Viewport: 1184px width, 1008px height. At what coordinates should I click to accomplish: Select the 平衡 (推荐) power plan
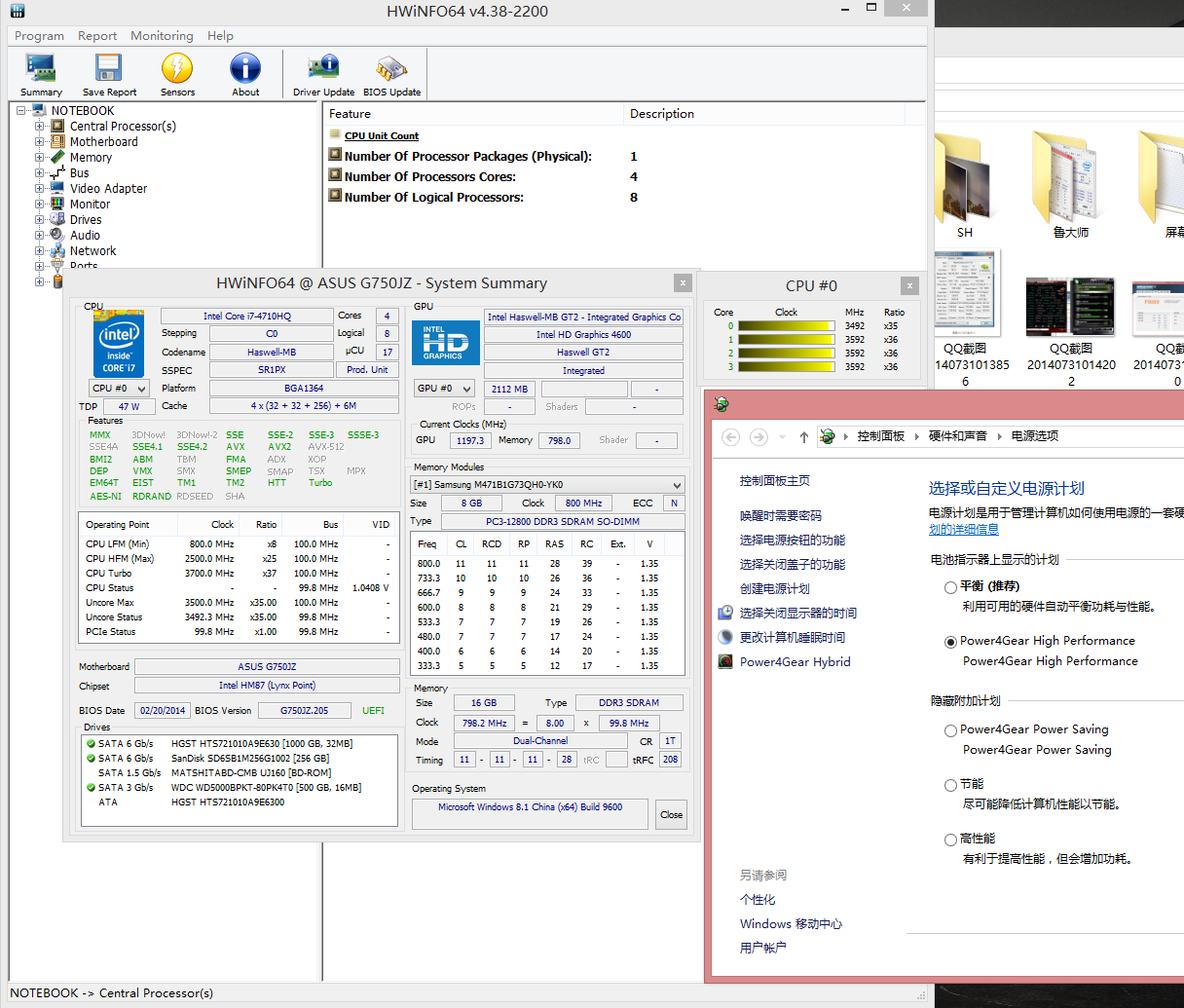pyautogui.click(x=950, y=587)
